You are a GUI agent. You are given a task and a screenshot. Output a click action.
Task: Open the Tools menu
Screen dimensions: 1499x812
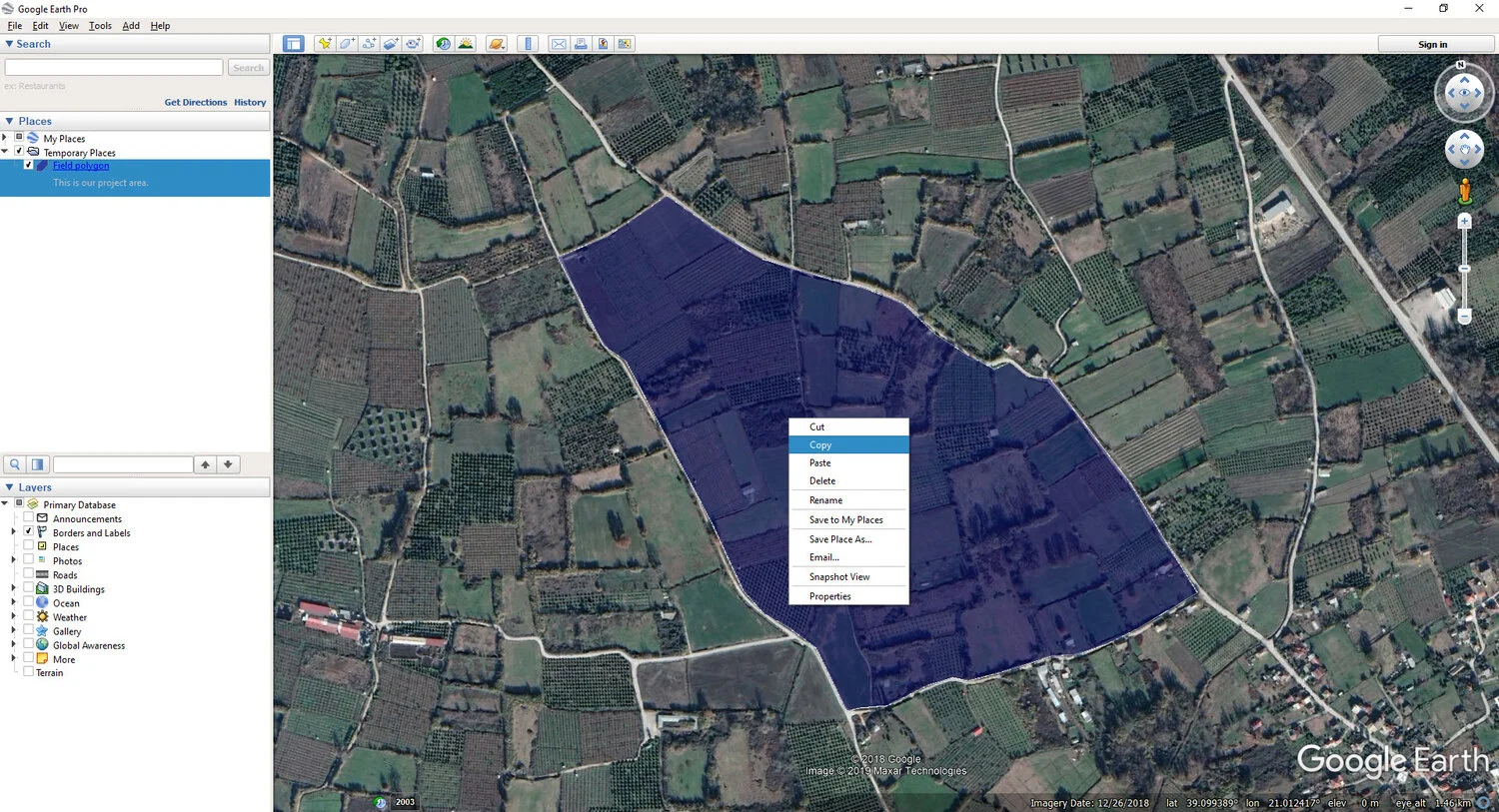pyautogui.click(x=100, y=25)
